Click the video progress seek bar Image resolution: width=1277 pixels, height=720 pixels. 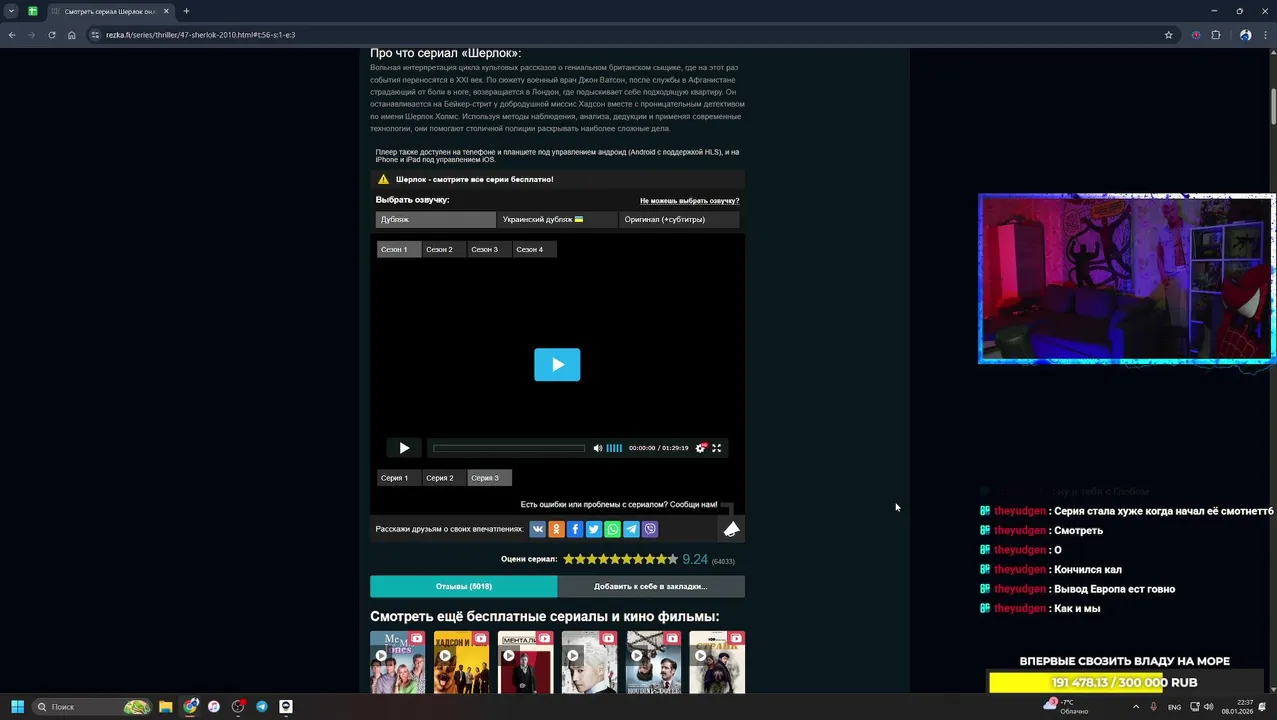click(x=509, y=448)
